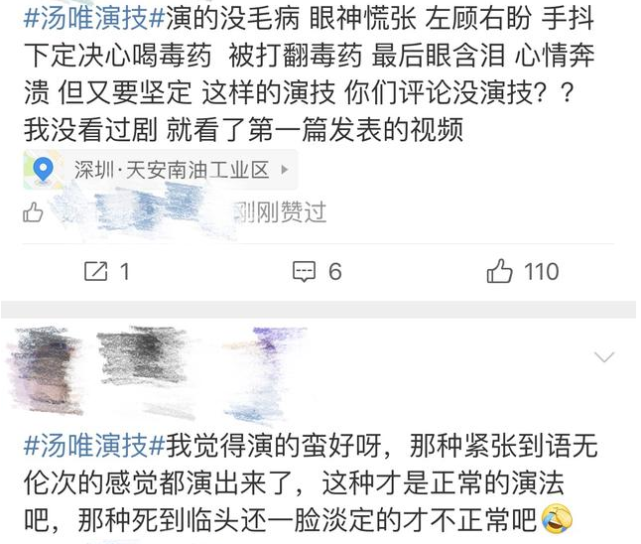Click the blue map pin location icon
The width and height of the screenshot is (641, 544).
tap(43, 170)
